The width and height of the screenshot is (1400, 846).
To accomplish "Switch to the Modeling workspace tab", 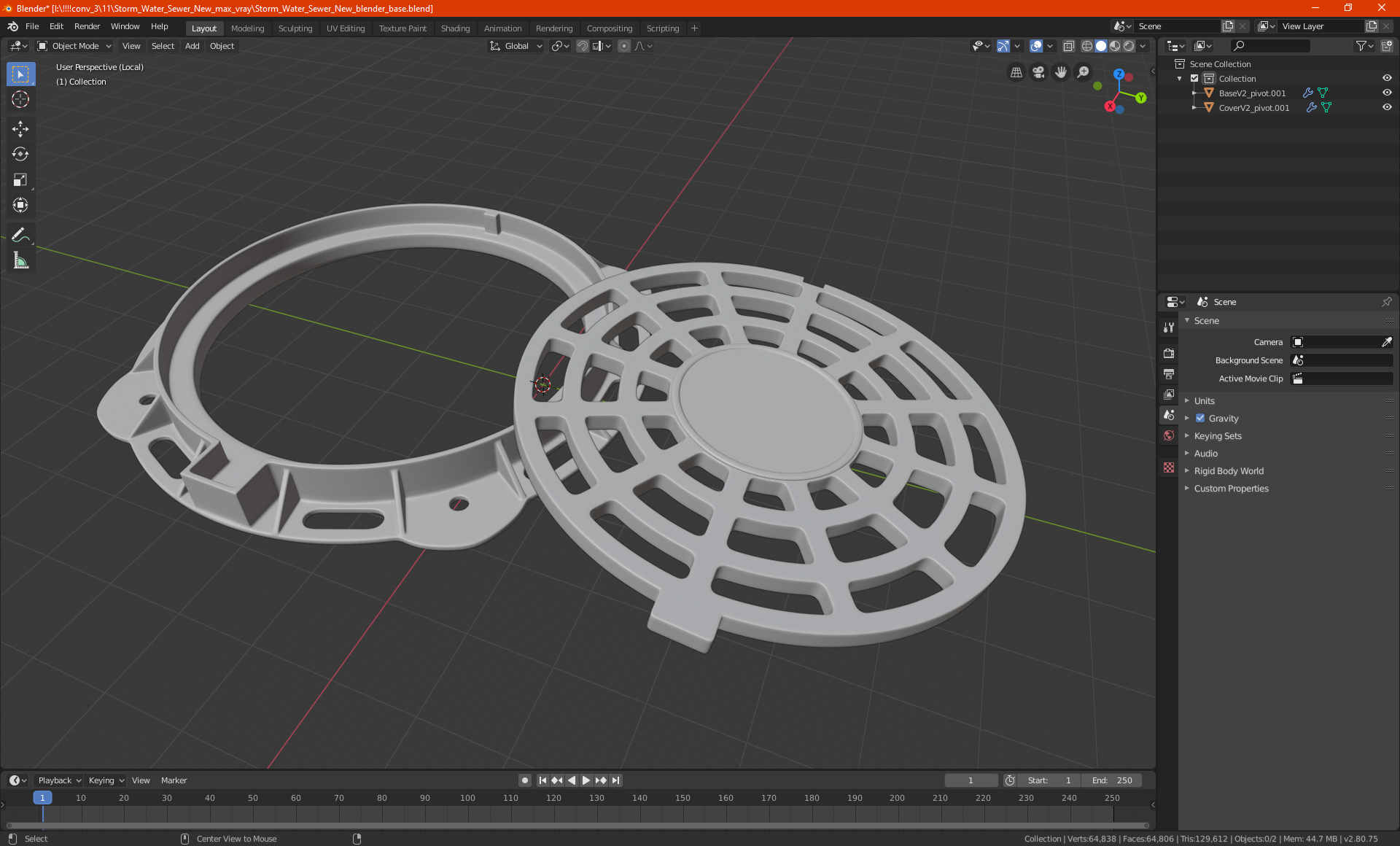I will click(x=247, y=28).
